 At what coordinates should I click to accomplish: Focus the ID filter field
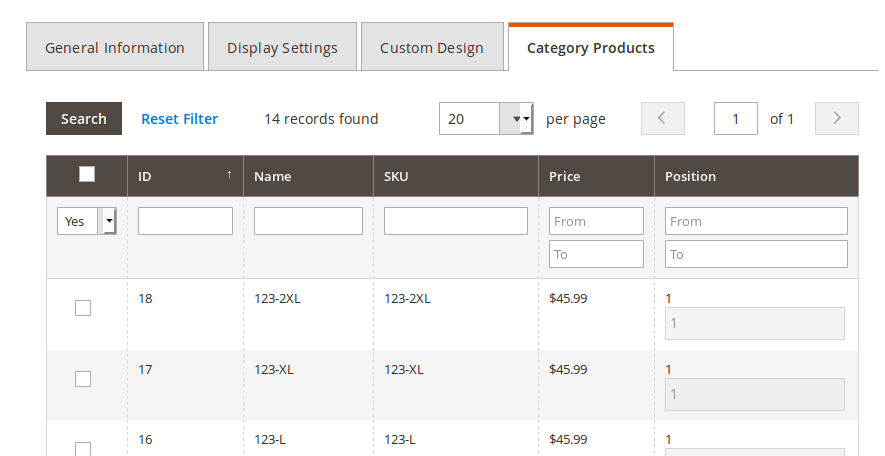pos(185,221)
